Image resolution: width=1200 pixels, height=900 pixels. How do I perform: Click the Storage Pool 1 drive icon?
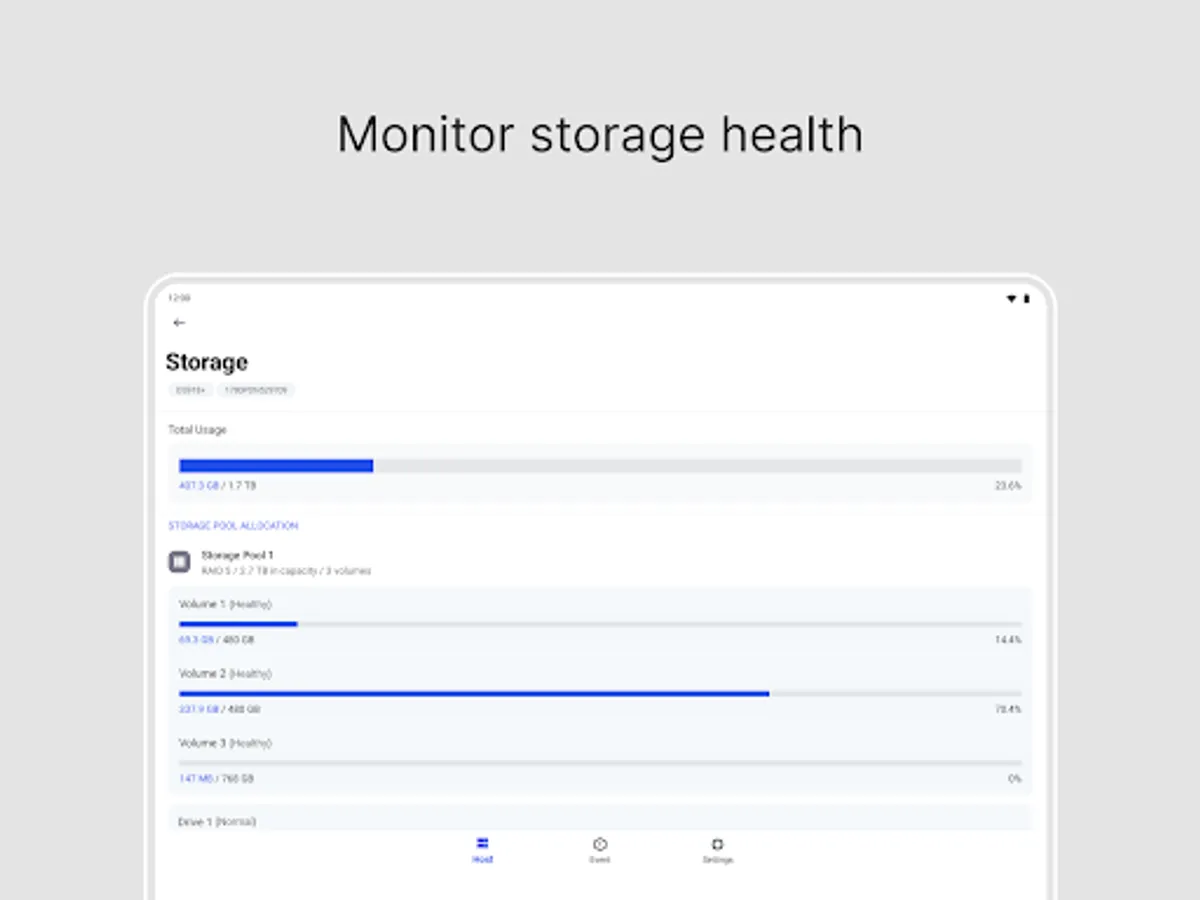tap(179, 562)
